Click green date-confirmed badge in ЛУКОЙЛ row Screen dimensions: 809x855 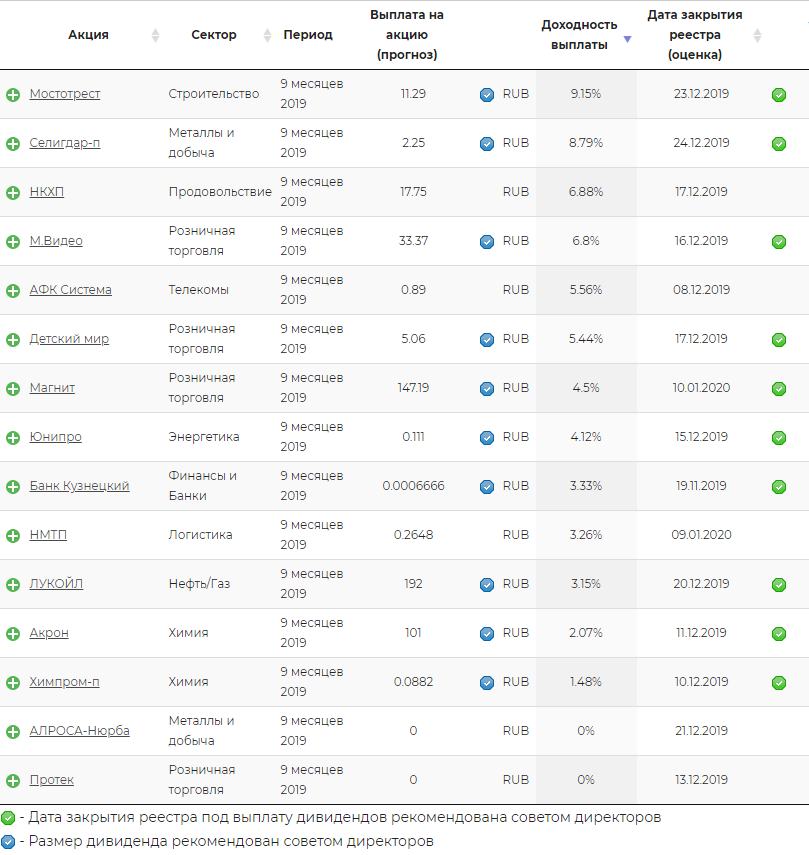pos(779,585)
